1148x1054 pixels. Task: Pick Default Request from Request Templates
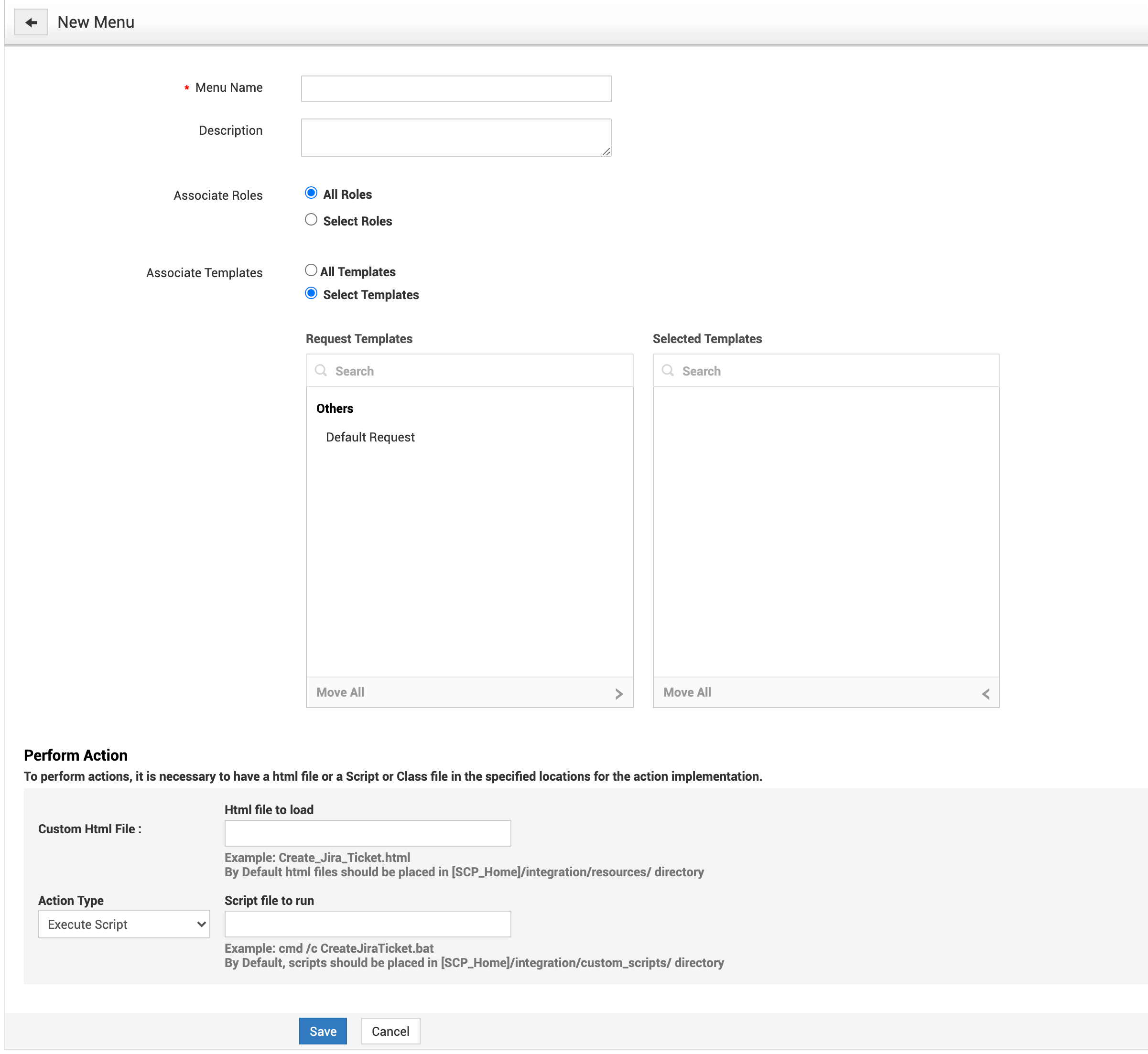370,438
